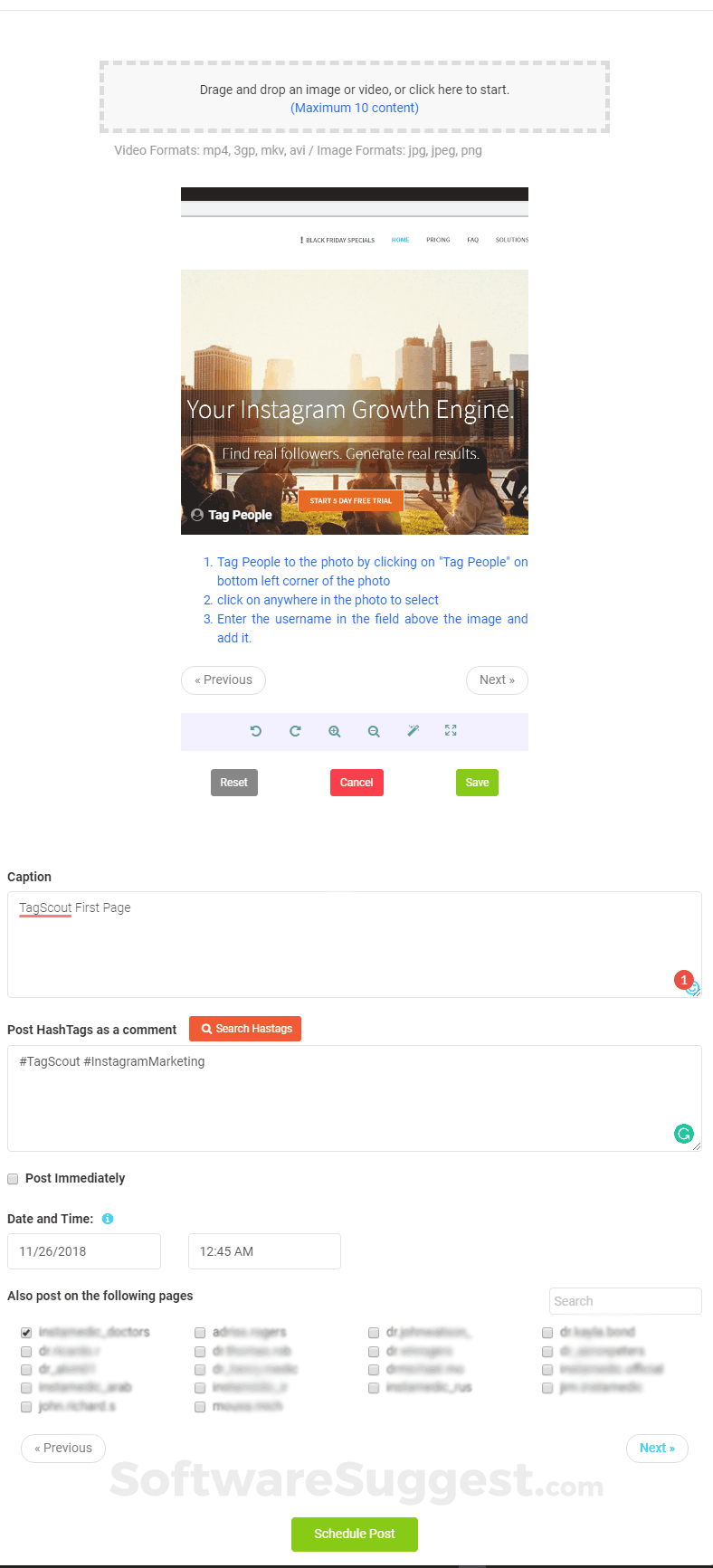Click the date and time info icon
713x1568 pixels.
[x=108, y=1219]
